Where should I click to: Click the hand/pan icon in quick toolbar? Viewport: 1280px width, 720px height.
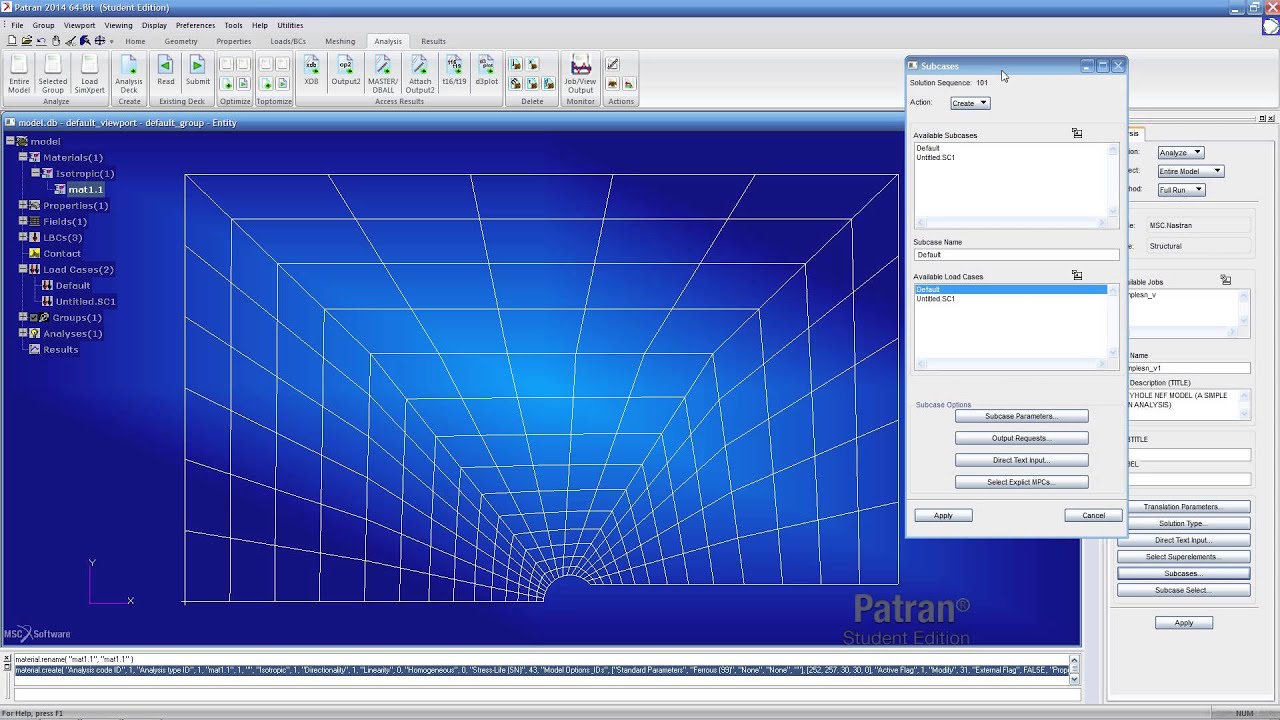pos(56,41)
